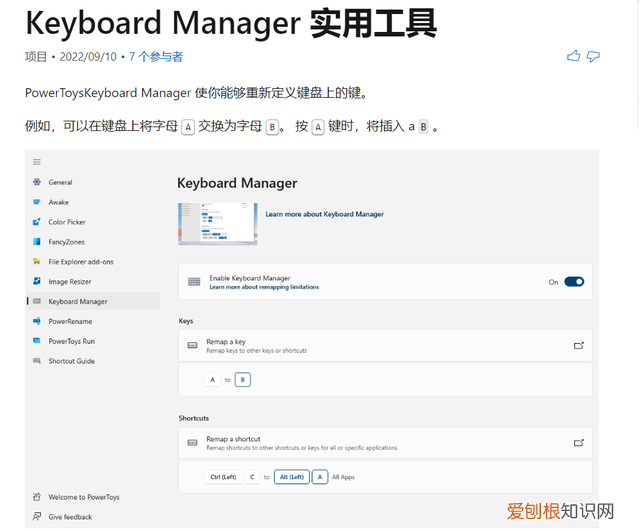Click the Welcome to PowerToys icon
Viewport: 640px width, 530px height.
click(37, 497)
